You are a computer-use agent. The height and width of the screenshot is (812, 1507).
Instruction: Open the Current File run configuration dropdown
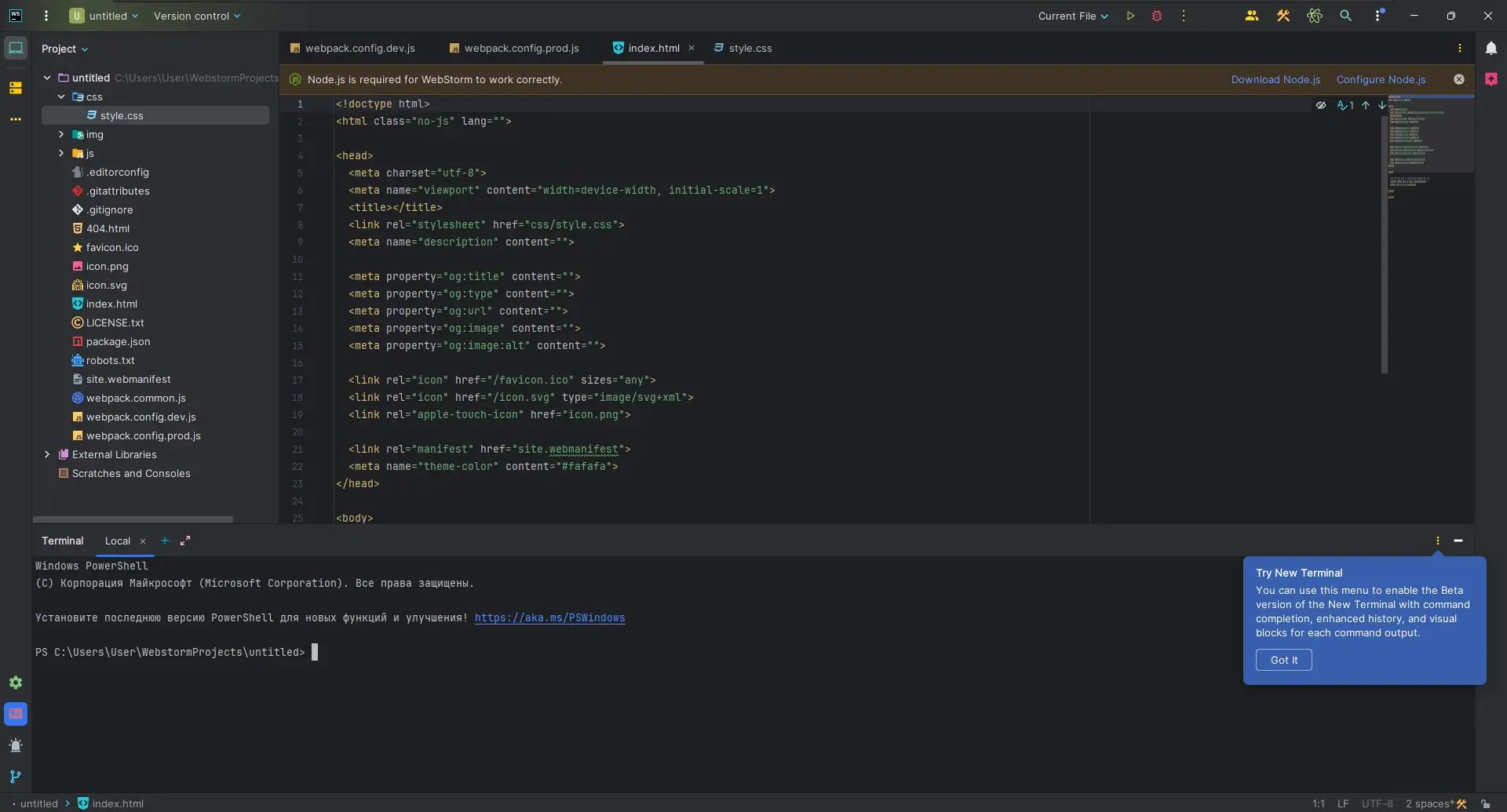[1072, 16]
